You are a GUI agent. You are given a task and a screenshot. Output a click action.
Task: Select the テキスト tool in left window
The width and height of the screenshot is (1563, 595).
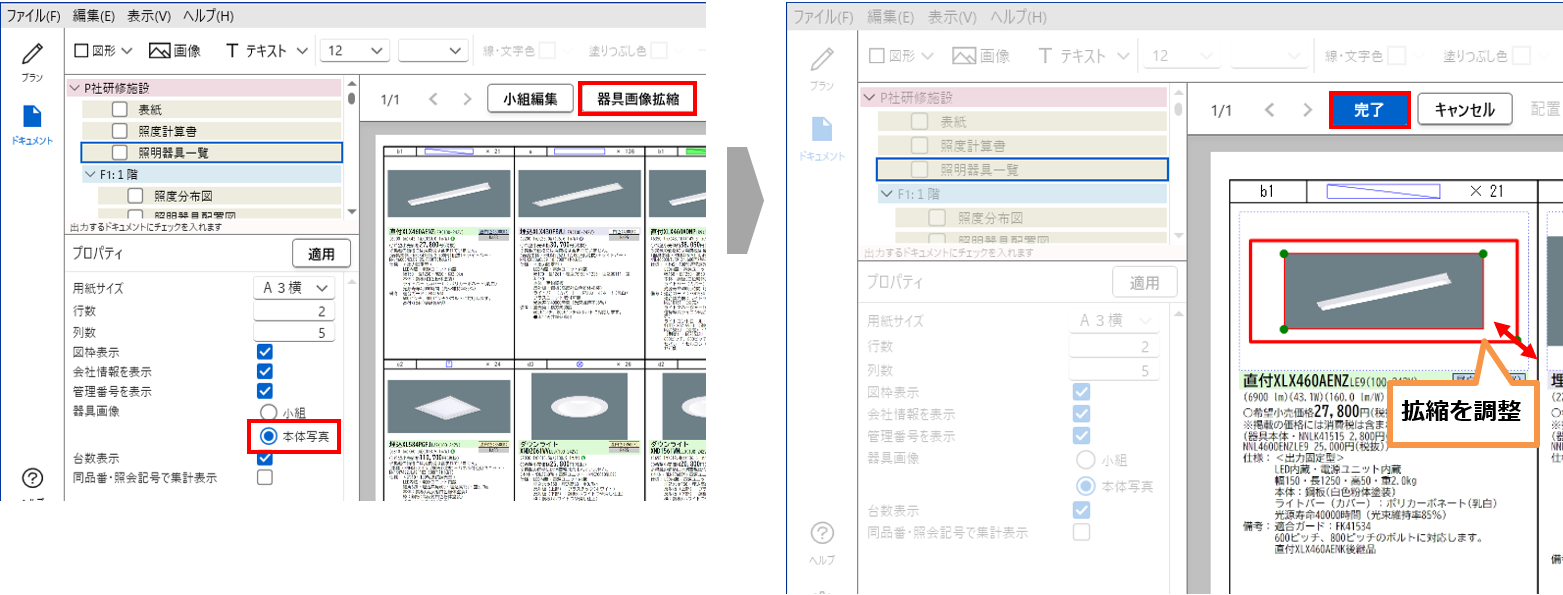pos(257,51)
